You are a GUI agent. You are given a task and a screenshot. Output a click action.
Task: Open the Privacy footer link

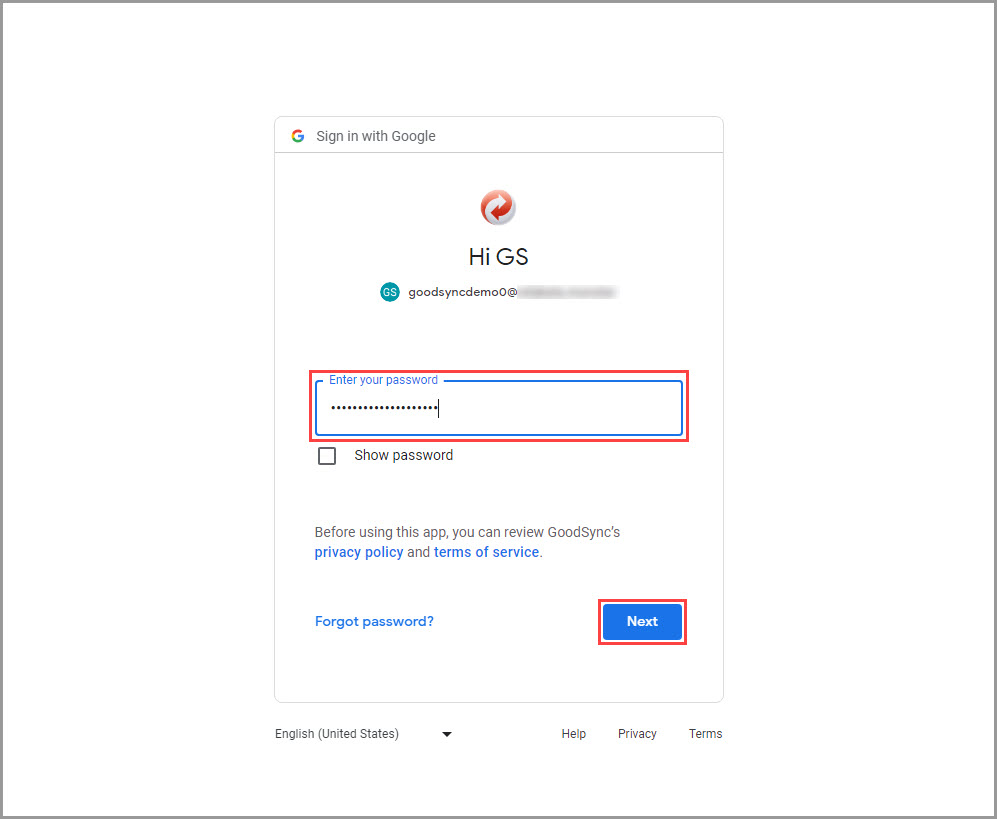[x=637, y=733]
